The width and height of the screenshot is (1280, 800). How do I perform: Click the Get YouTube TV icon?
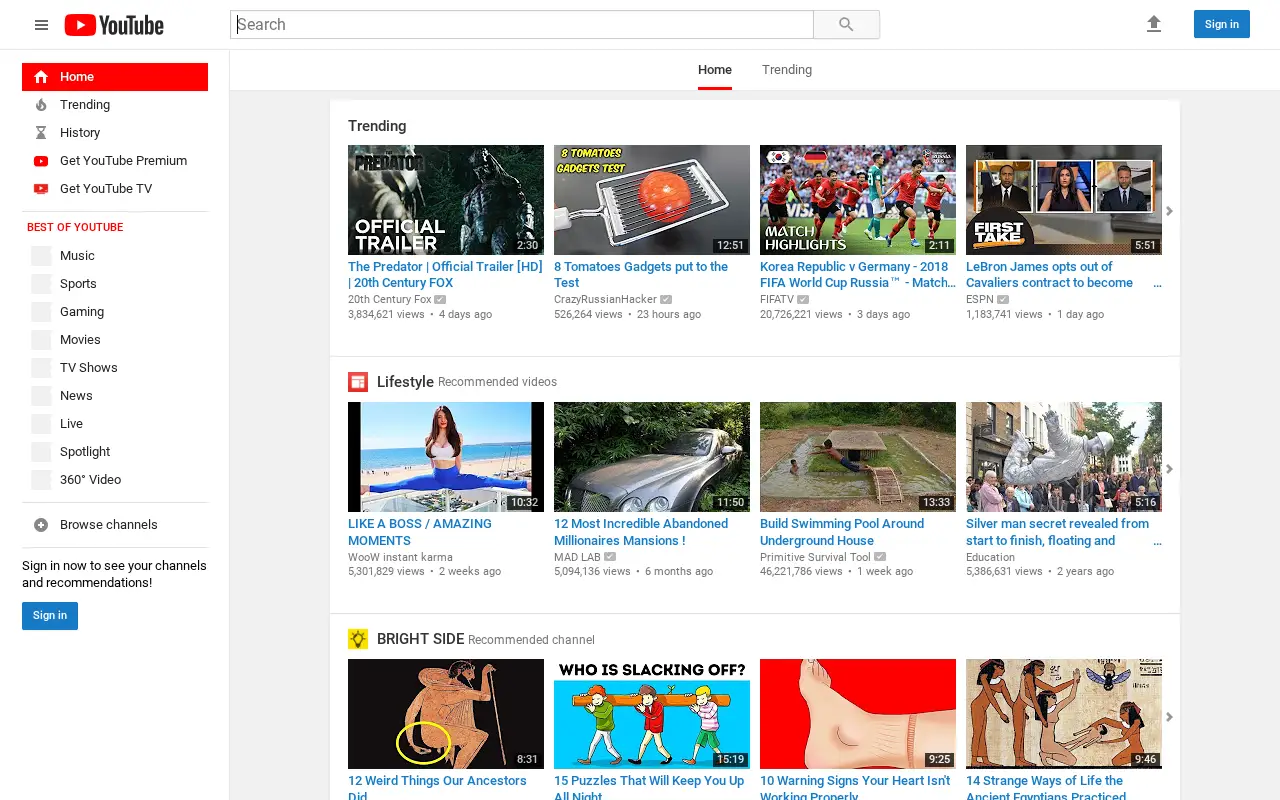tap(41, 189)
